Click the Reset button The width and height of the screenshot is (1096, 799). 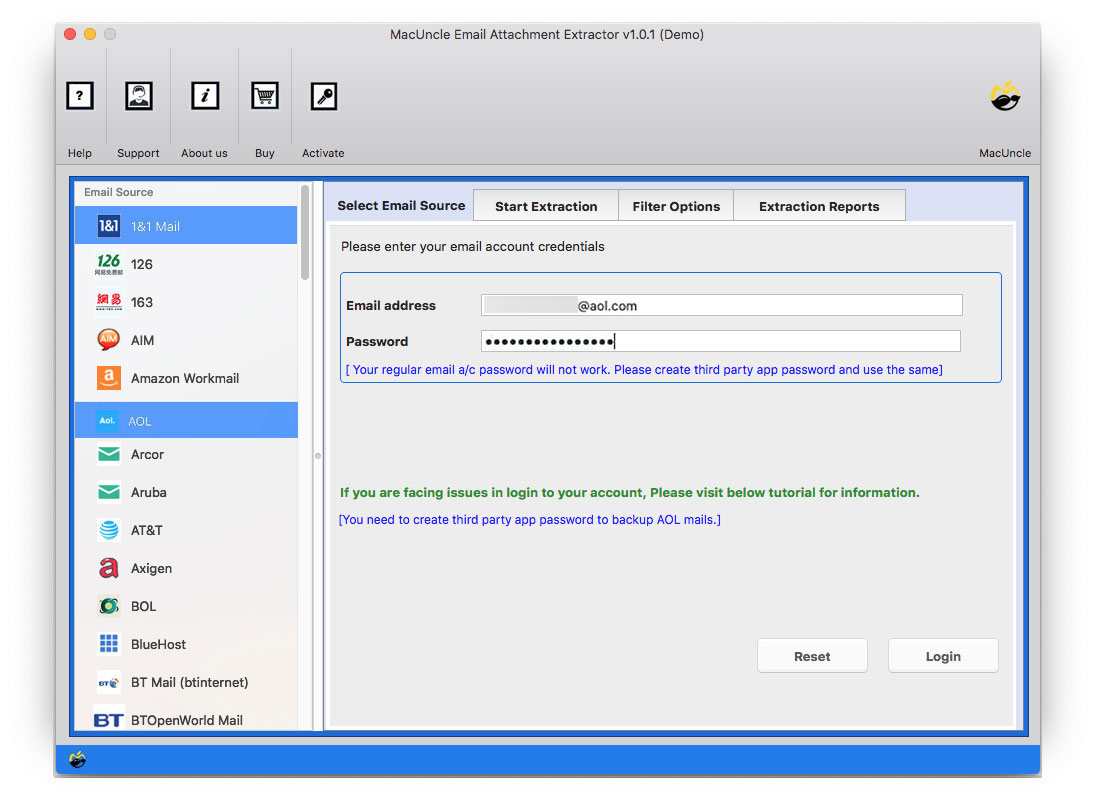coord(812,656)
